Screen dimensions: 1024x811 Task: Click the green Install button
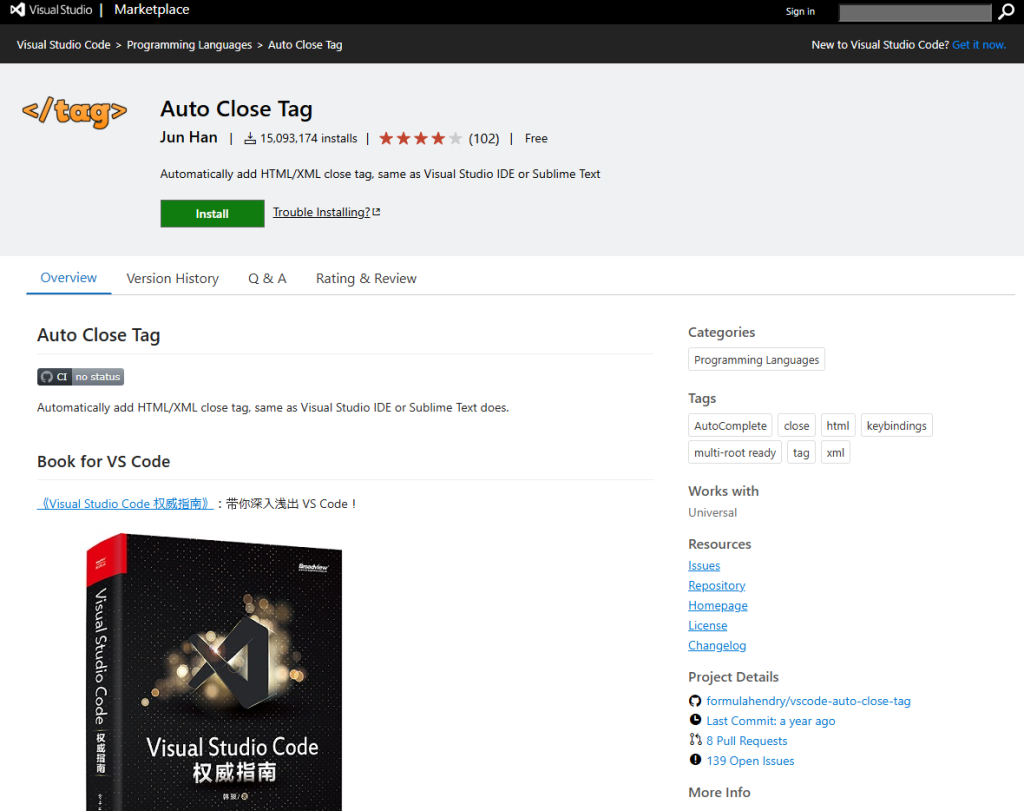click(x=212, y=214)
